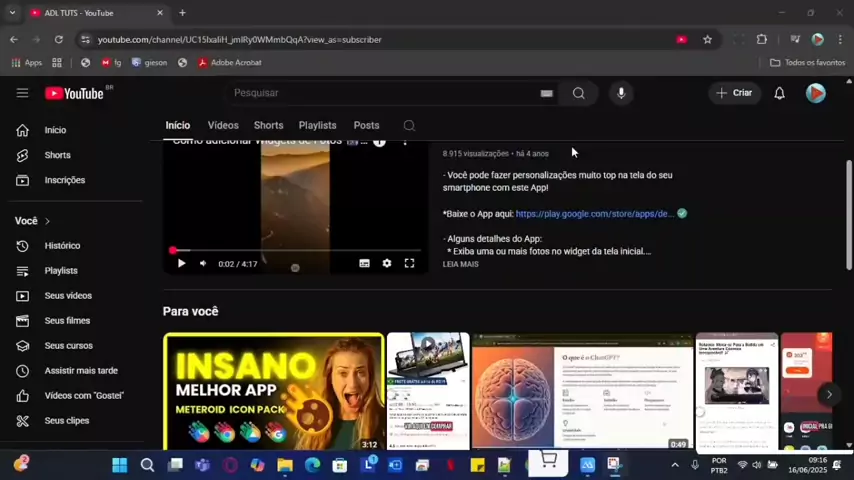The height and width of the screenshot is (480, 854).
Task: Click the search magnifier button
Action: pyautogui.click(x=578, y=93)
